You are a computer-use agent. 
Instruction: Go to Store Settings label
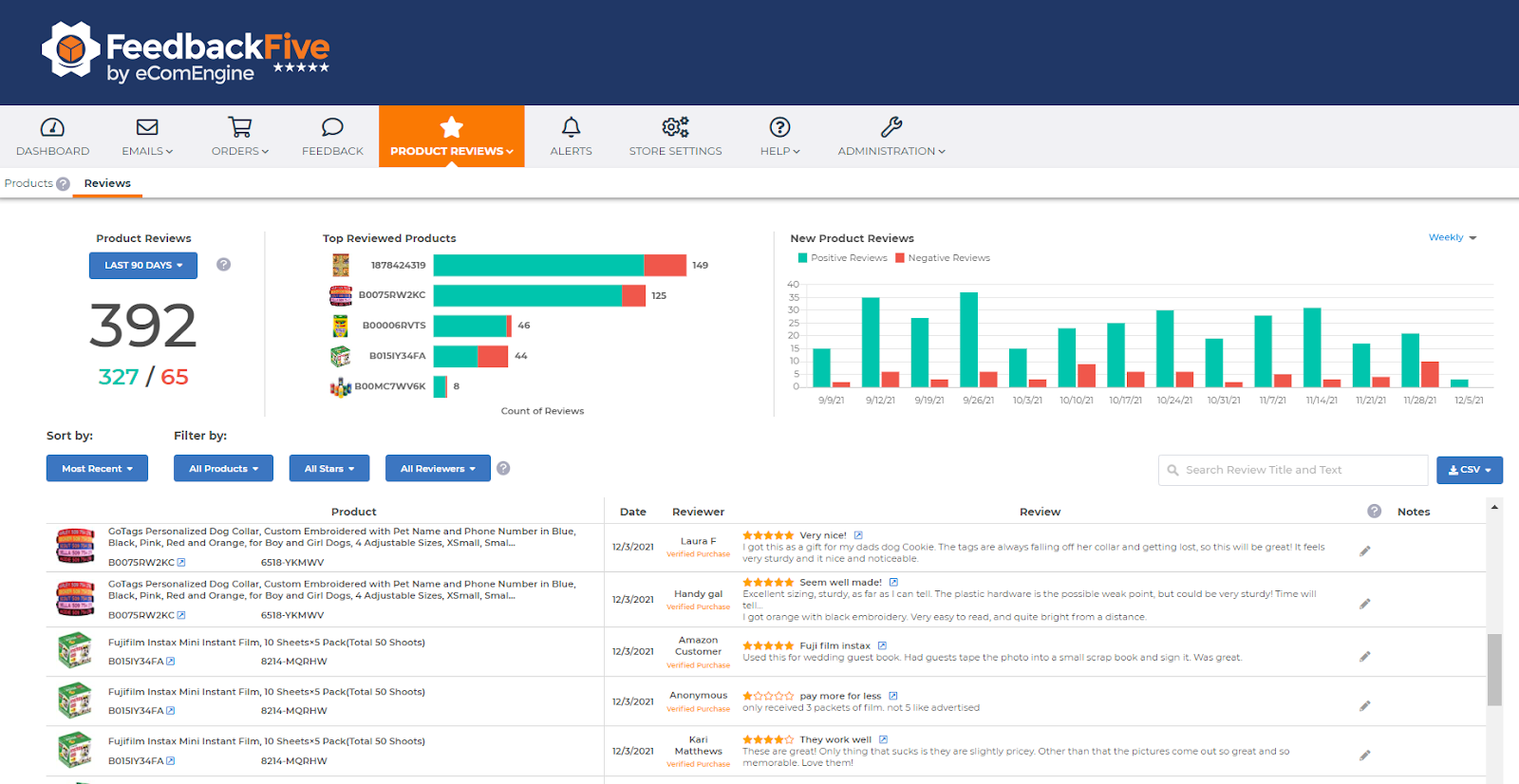[675, 151]
